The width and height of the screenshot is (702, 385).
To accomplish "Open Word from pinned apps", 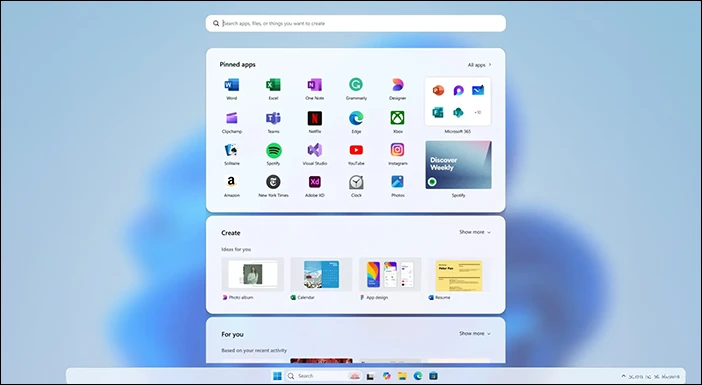I will point(231,85).
